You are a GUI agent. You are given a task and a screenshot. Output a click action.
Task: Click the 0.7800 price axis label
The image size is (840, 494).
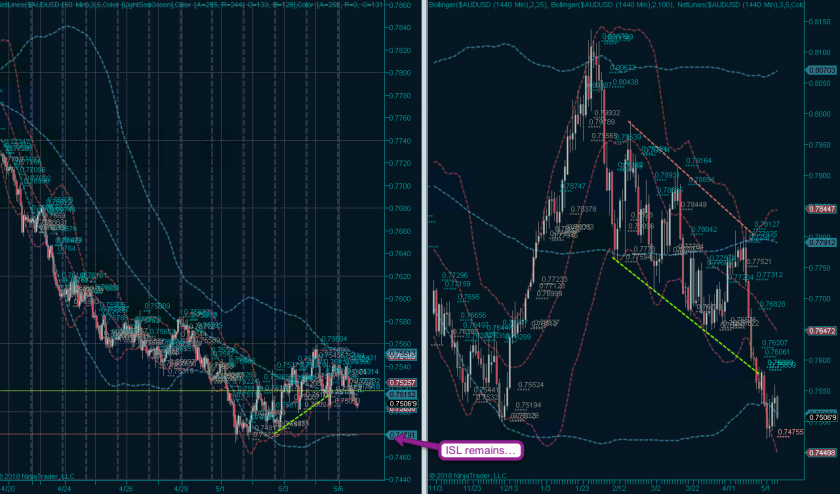pyautogui.click(x=400, y=73)
